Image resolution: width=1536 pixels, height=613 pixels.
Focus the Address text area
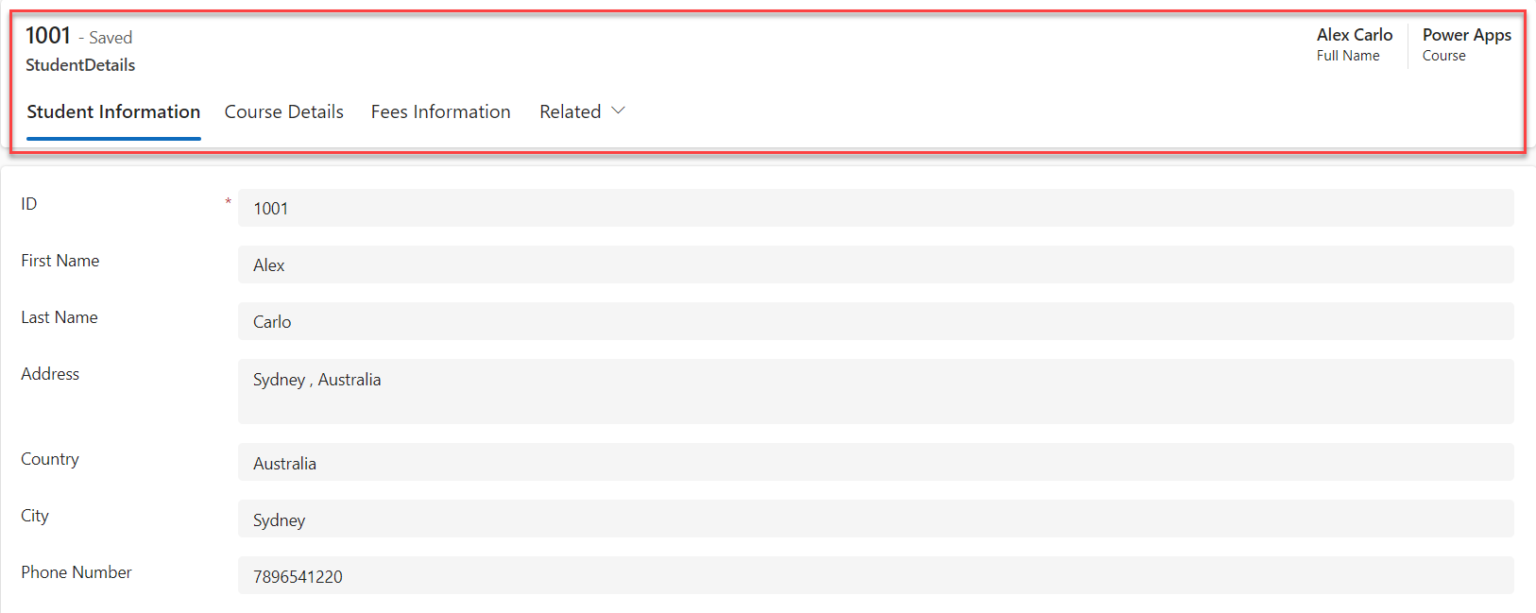875,391
